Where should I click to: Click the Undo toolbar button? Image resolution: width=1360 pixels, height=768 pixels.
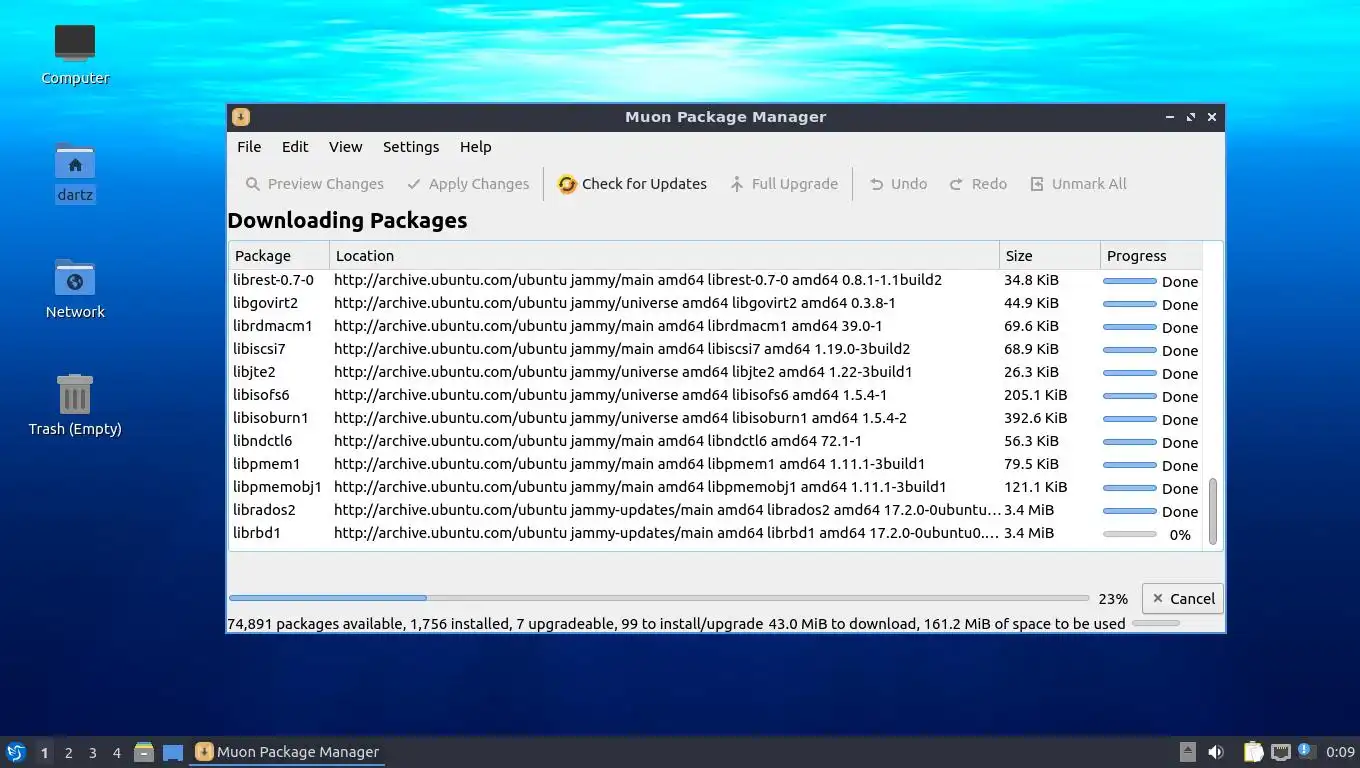[898, 184]
